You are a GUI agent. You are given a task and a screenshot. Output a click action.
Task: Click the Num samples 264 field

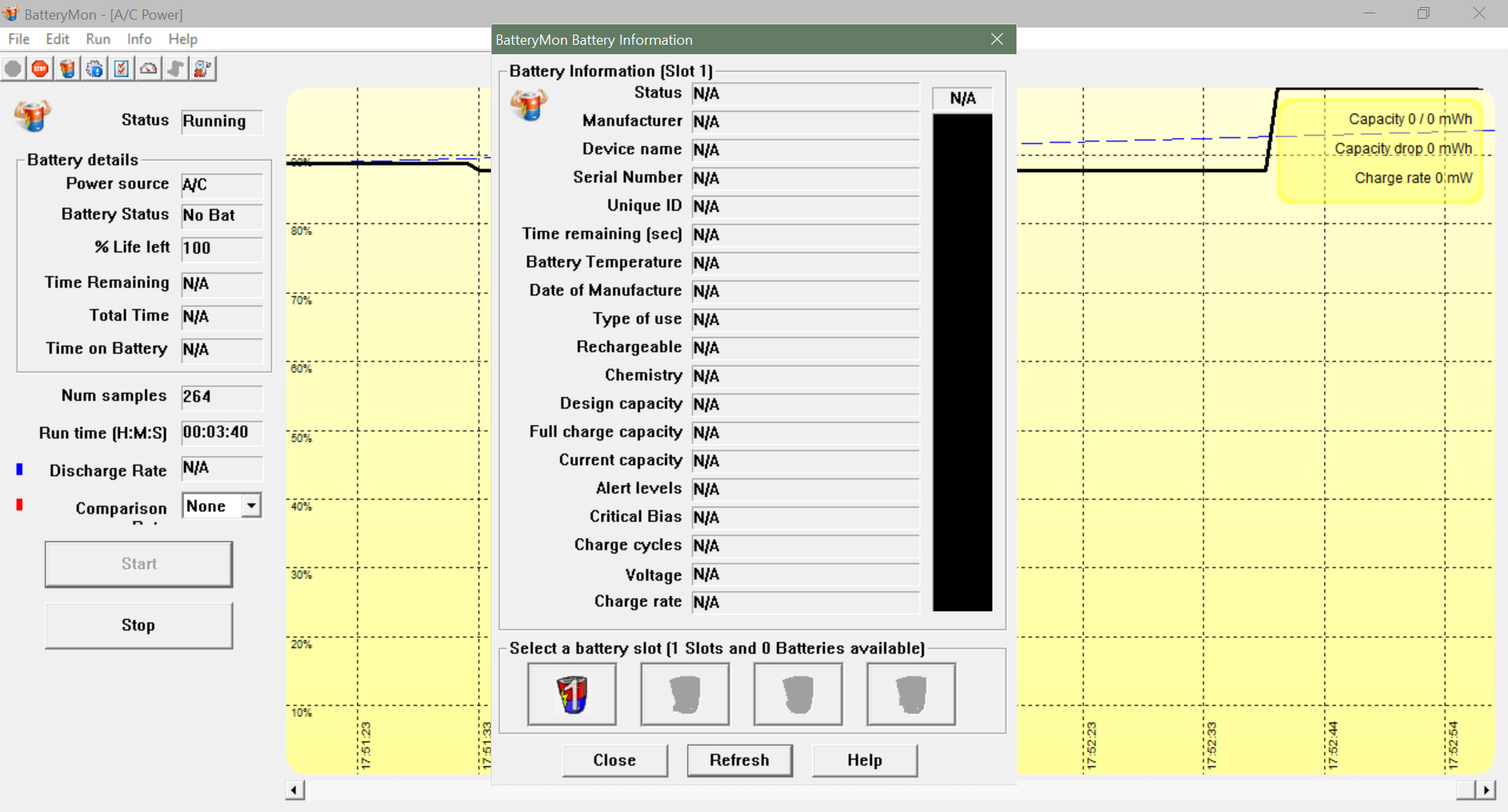(222, 397)
